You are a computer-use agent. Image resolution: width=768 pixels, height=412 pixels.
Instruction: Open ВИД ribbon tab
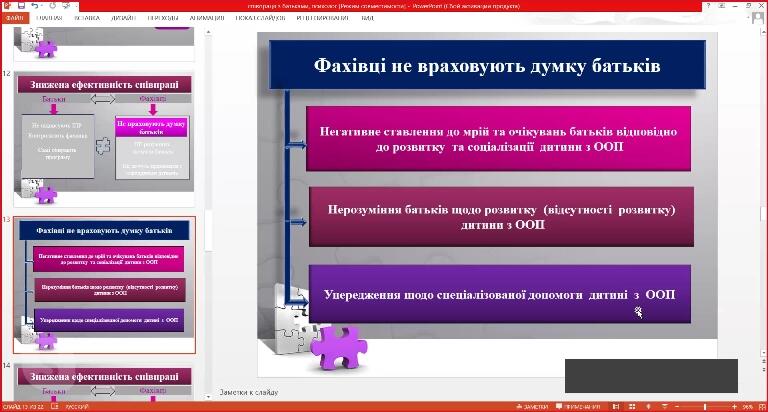tap(367, 18)
